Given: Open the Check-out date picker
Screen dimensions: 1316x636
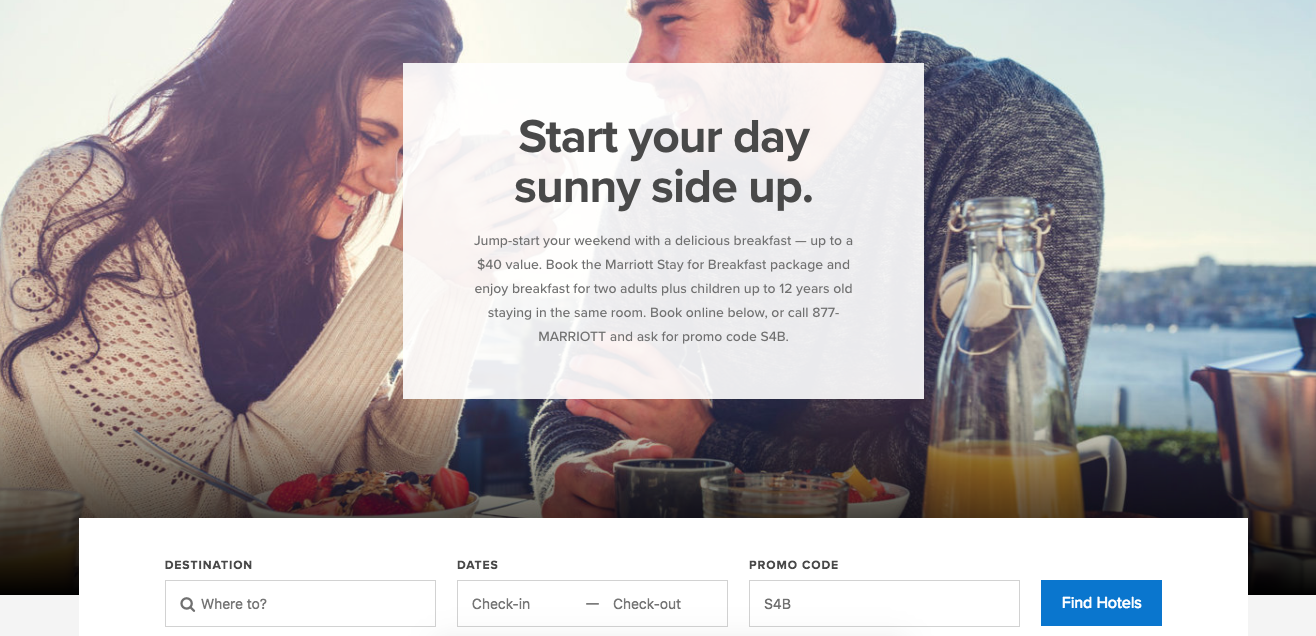Looking at the screenshot, I should coord(647,604).
